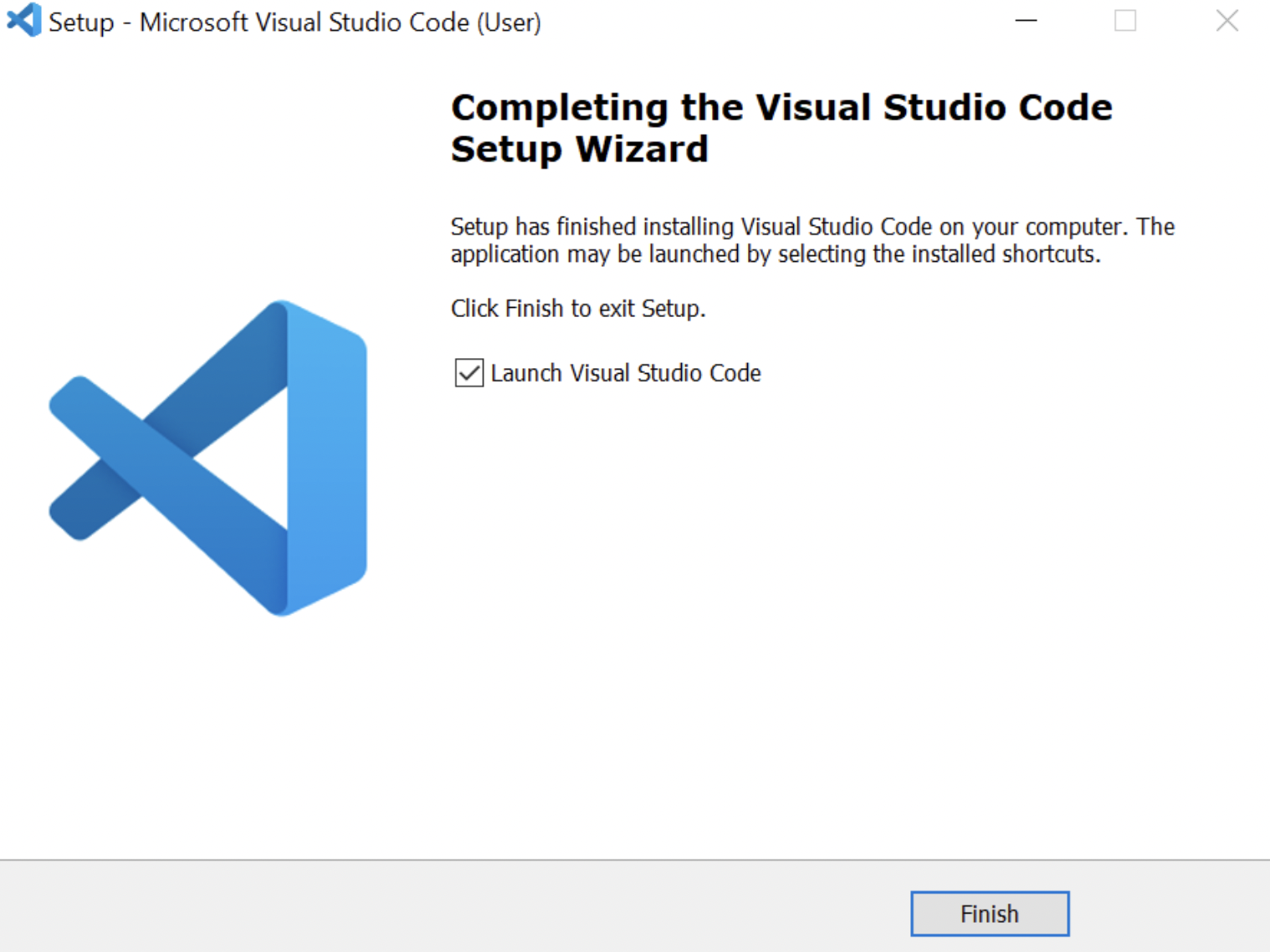Click the large Visual Studio Code logo
Viewport: 1270px width, 952px height.
pos(208,458)
